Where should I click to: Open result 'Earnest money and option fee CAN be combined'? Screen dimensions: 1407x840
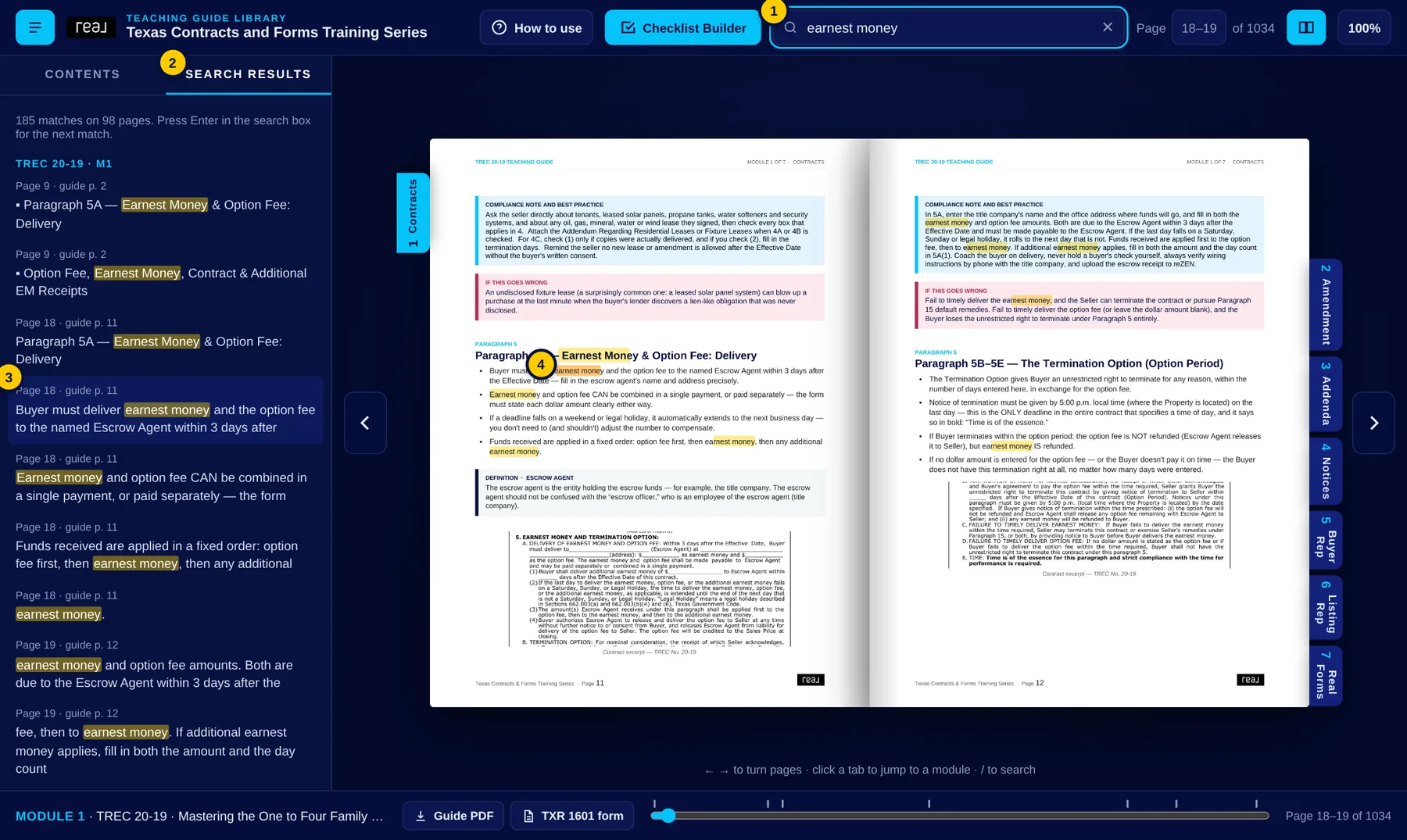click(x=166, y=478)
